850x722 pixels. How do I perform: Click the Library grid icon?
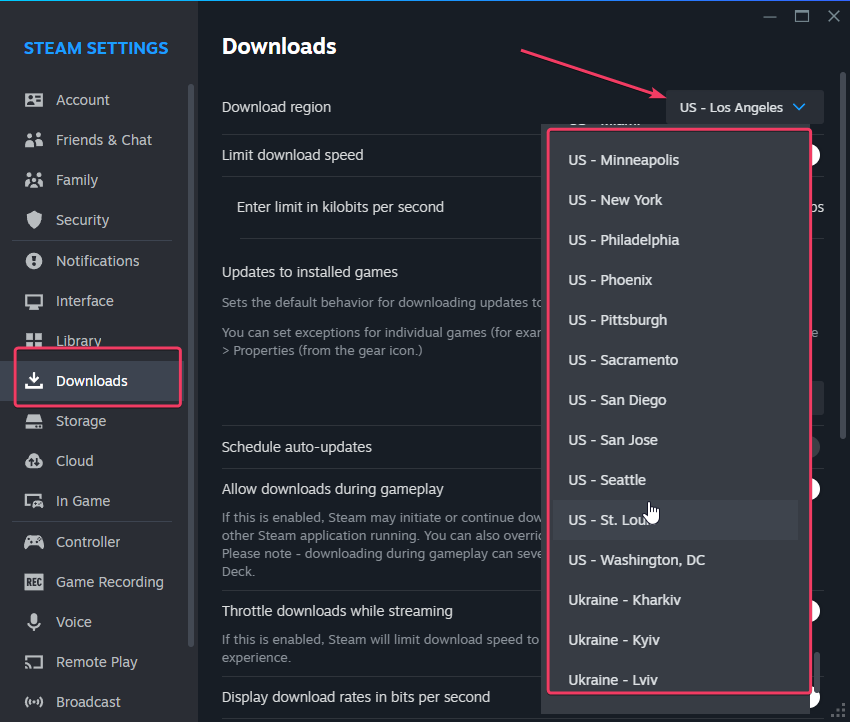[34, 340]
